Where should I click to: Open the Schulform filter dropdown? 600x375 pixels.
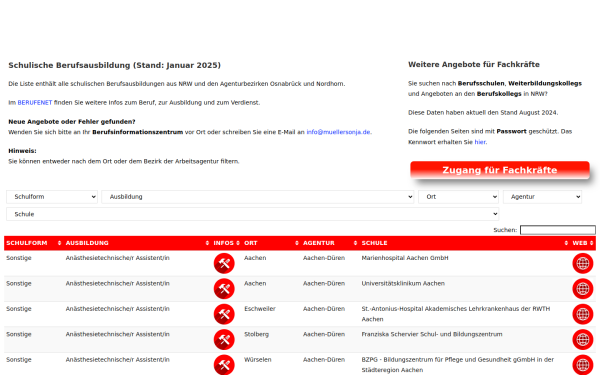(52, 197)
